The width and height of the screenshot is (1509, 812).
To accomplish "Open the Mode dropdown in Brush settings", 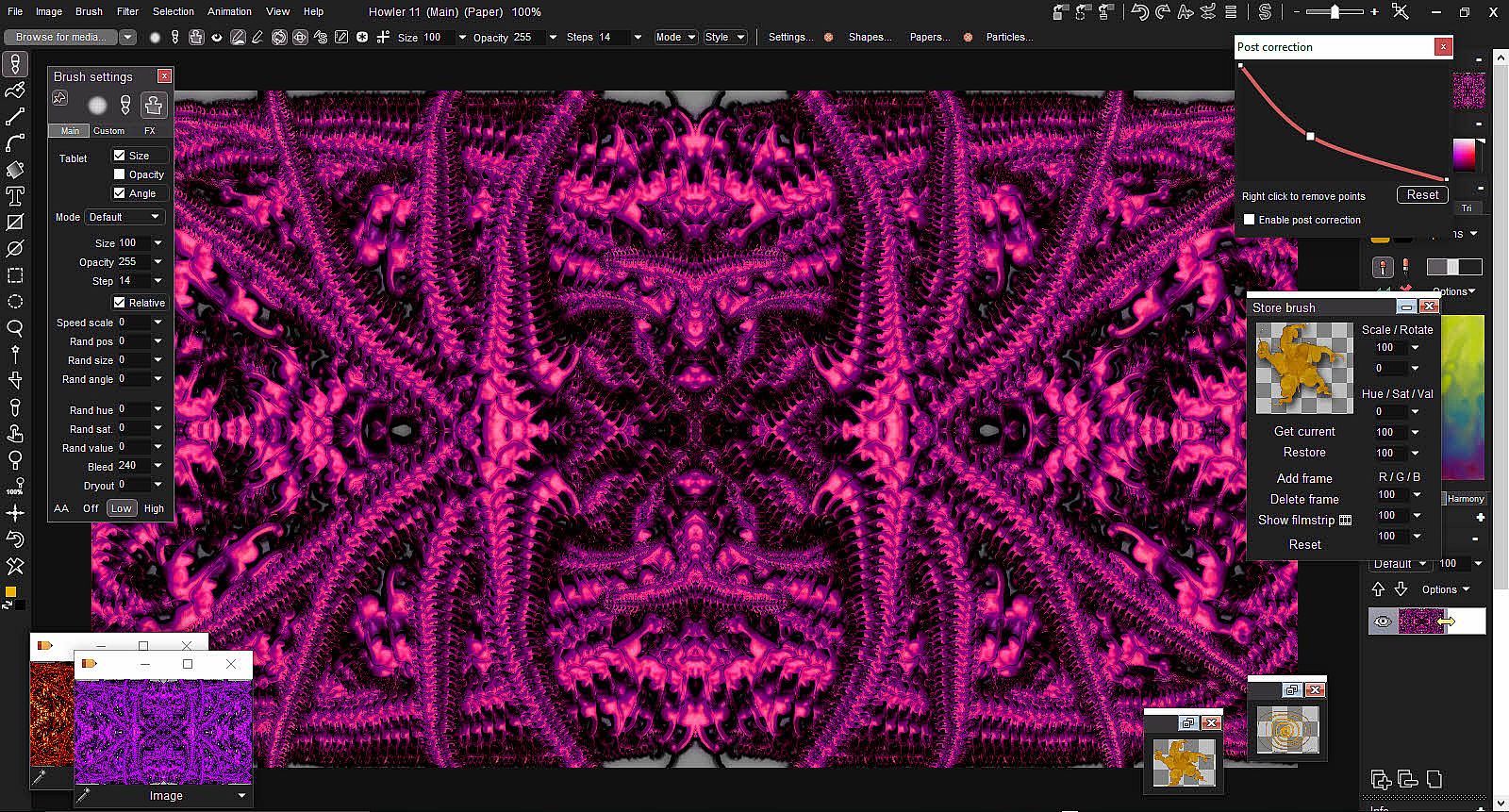I will click(125, 217).
